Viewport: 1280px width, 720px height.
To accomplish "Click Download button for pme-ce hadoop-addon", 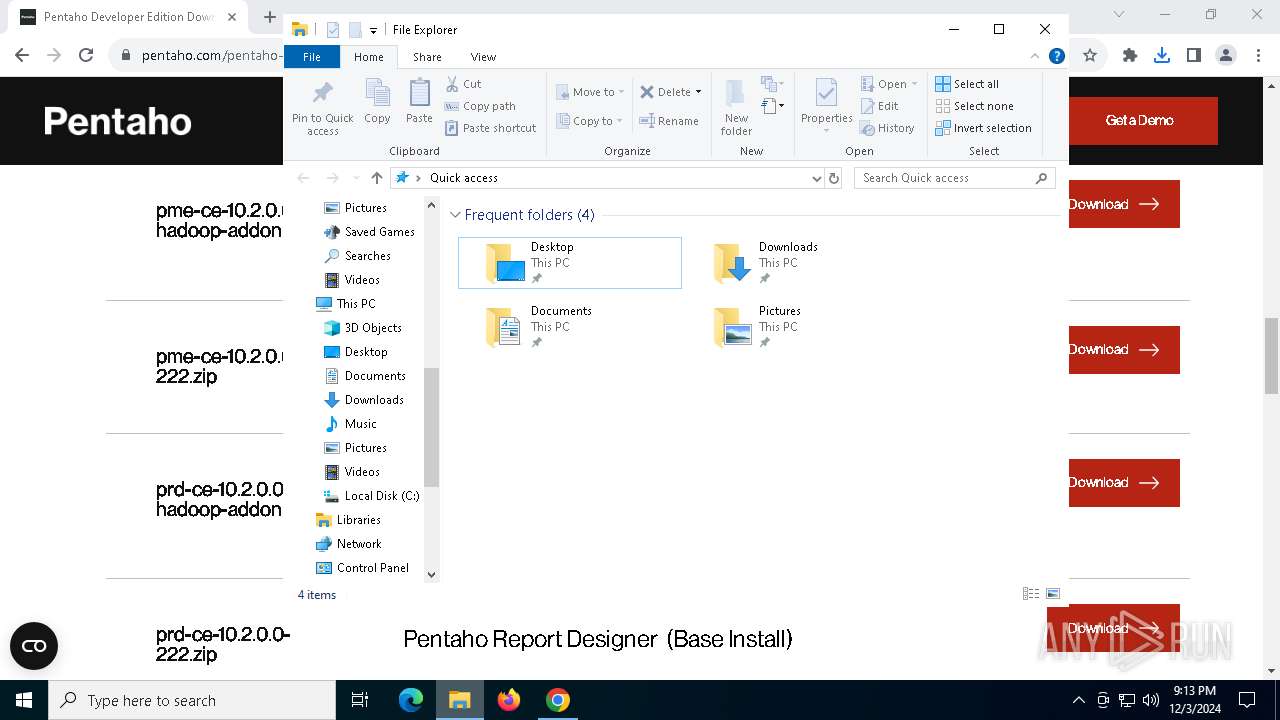I will pos(1124,204).
